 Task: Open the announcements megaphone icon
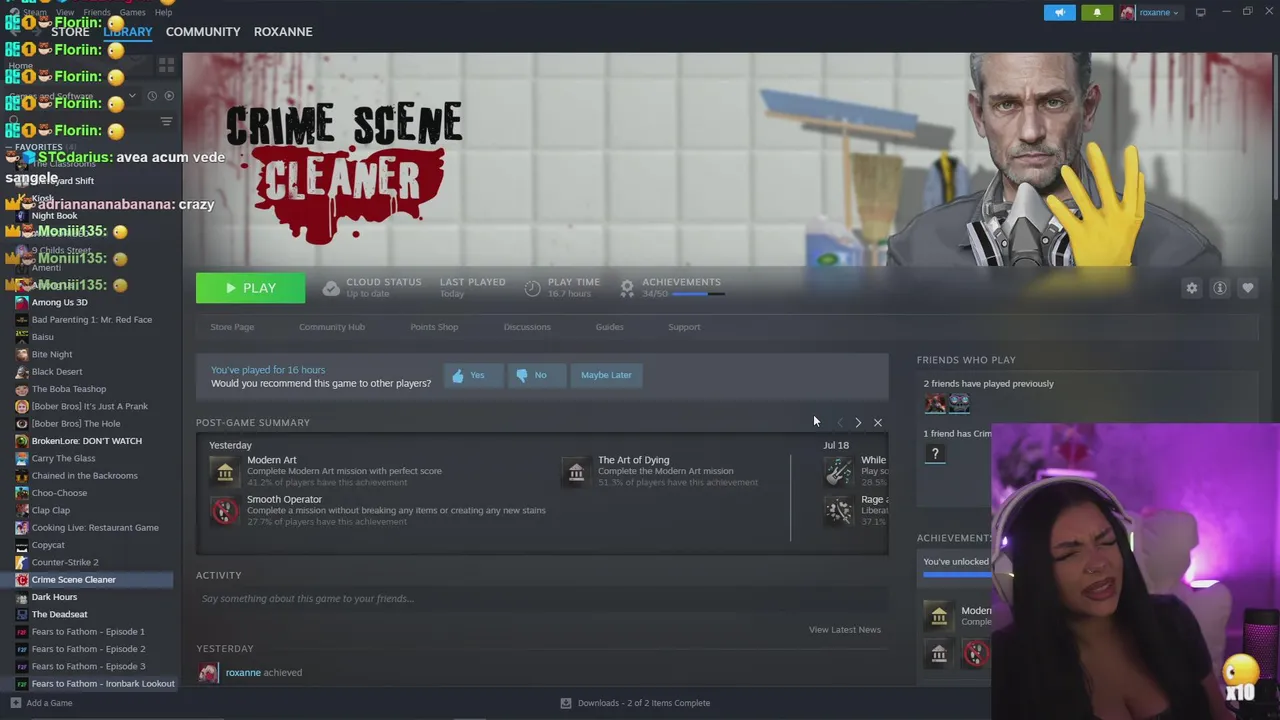click(1060, 12)
